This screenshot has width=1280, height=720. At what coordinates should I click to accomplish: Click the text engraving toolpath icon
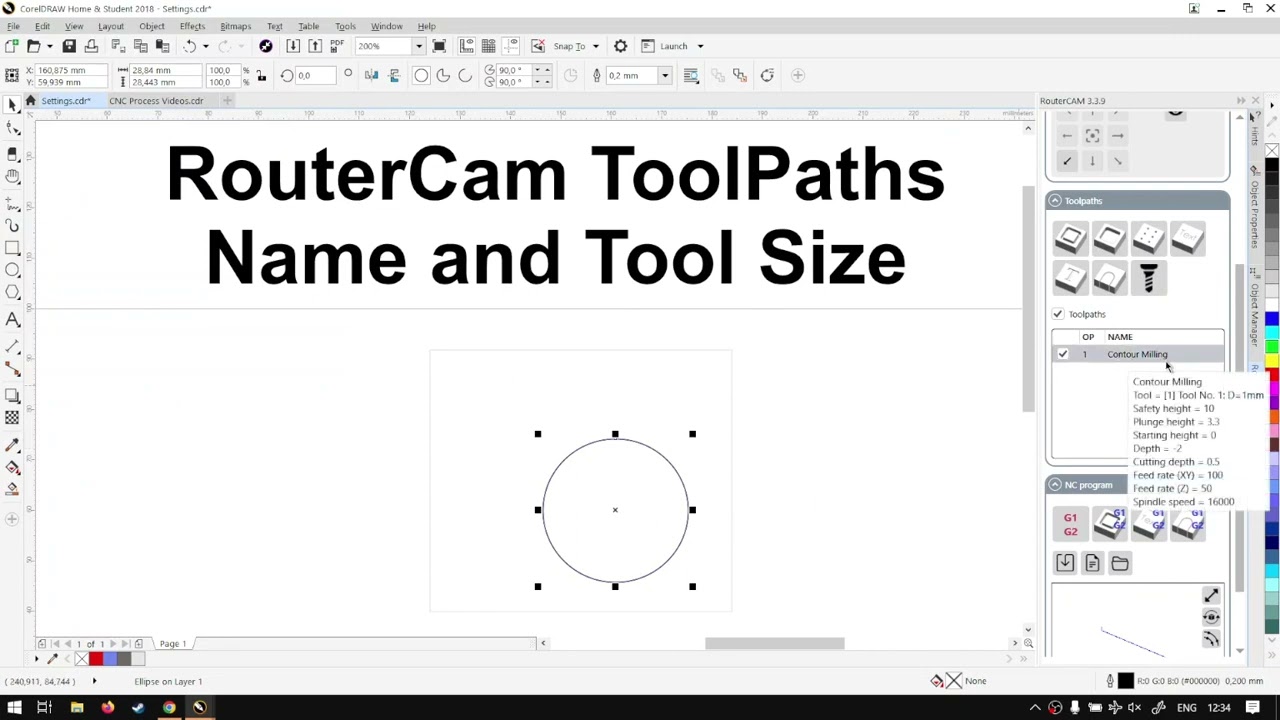[x=1188, y=238]
